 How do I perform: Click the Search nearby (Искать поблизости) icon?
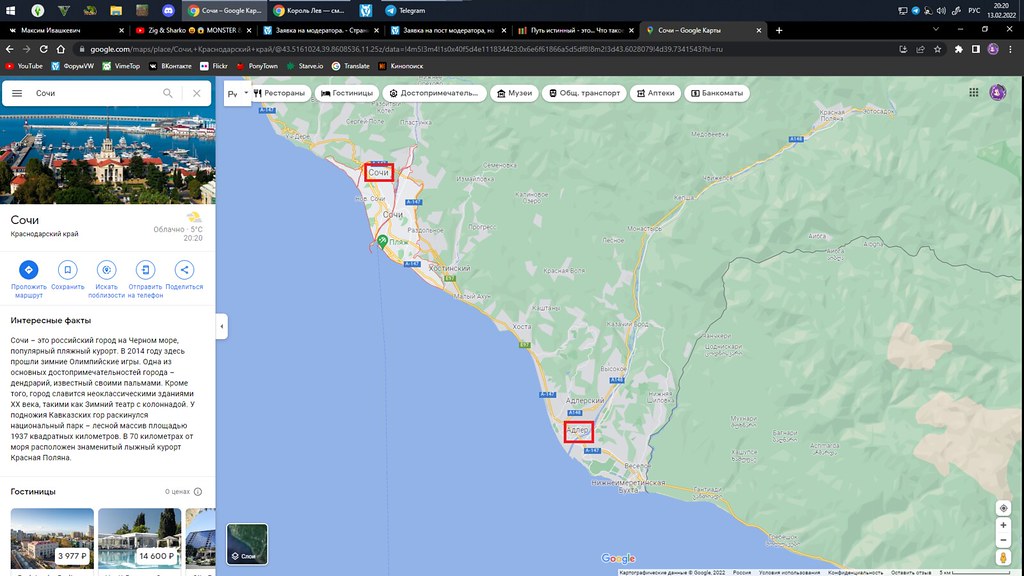point(106,270)
